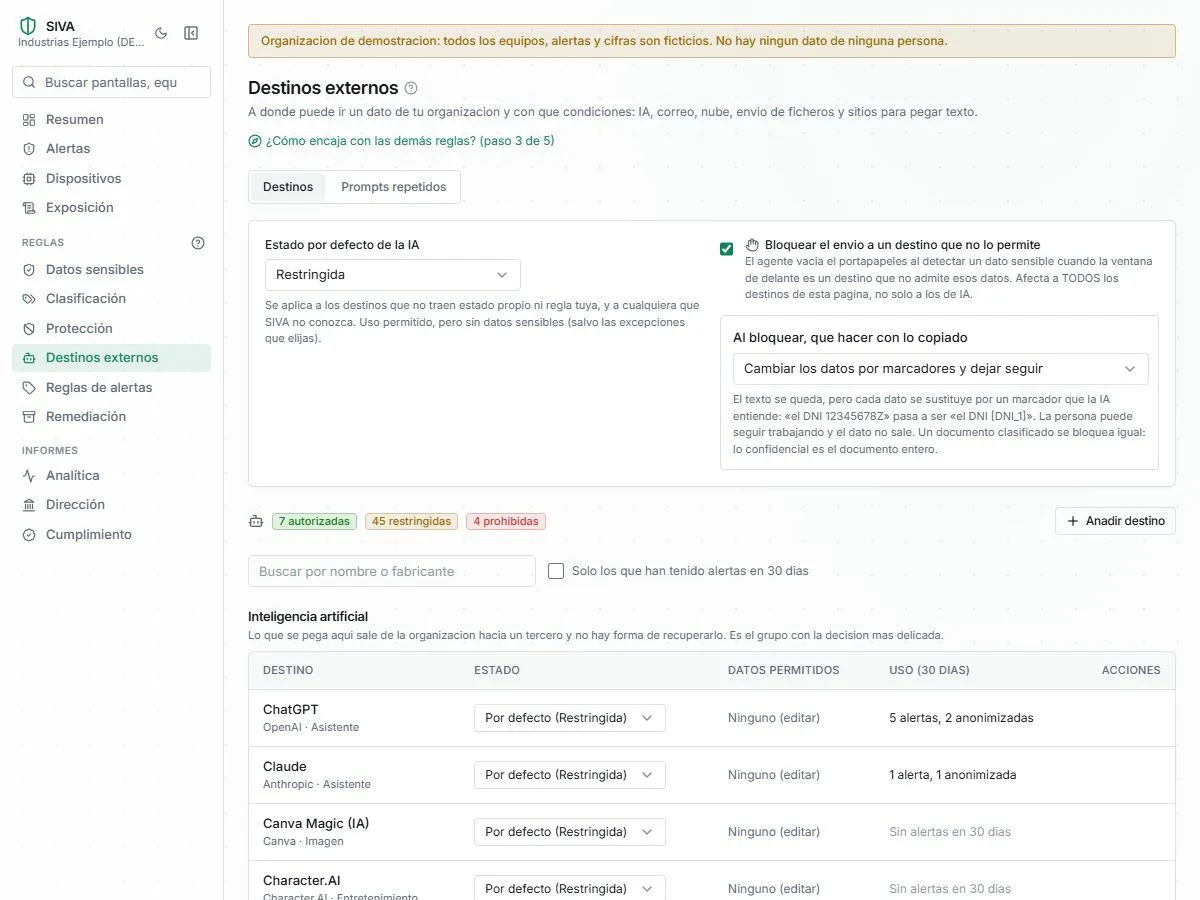The width and height of the screenshot is (1200, 900).
Task: Click the Datos sensibles shield icon
Action: [x=28, y=270]
